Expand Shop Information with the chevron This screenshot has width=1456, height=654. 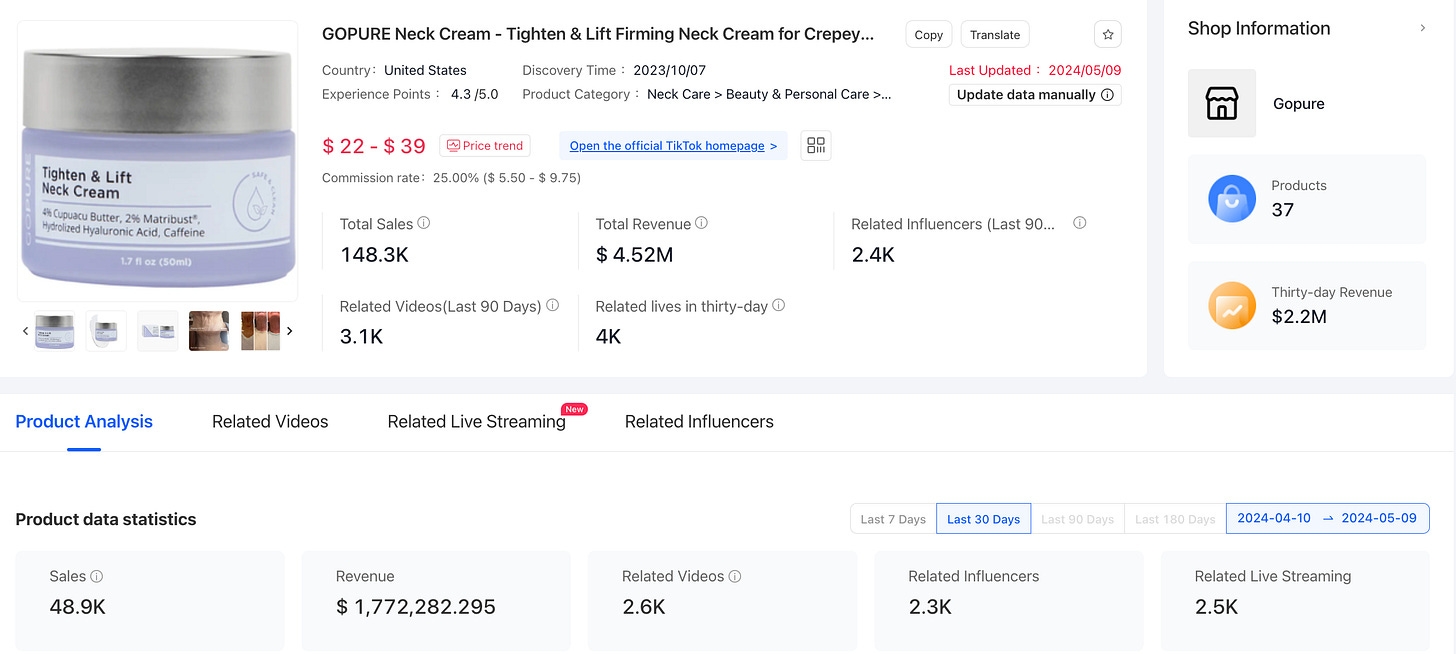(1423, 28)
